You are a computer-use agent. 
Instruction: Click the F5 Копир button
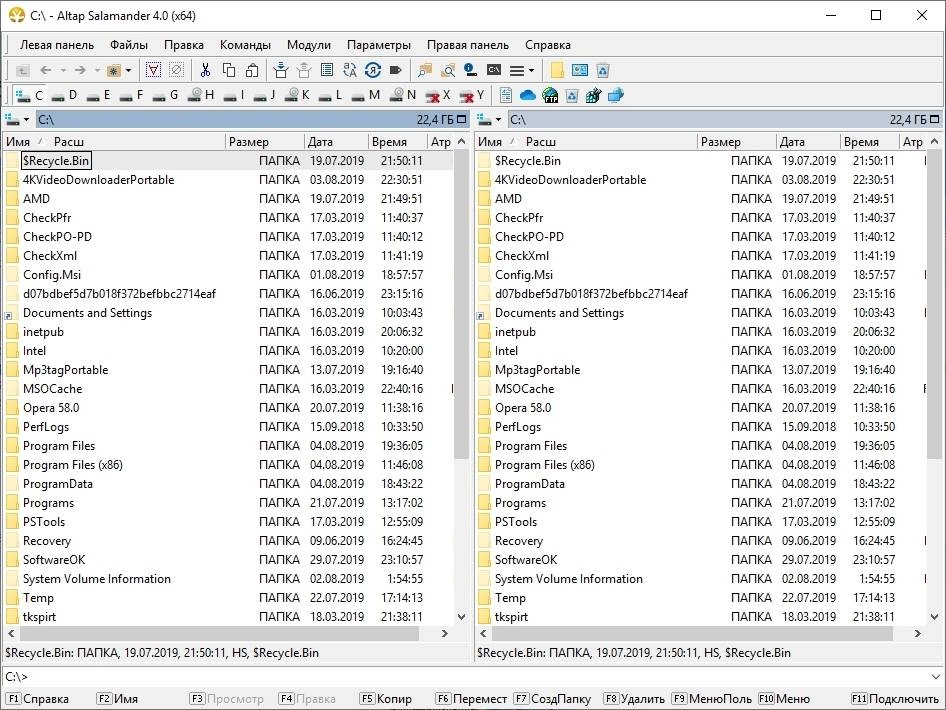coord(386,699)
